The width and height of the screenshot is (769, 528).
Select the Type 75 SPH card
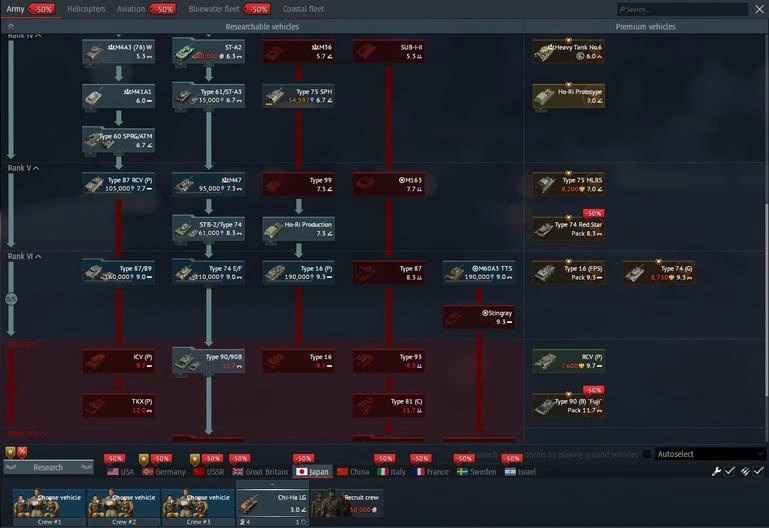(299, 96)
